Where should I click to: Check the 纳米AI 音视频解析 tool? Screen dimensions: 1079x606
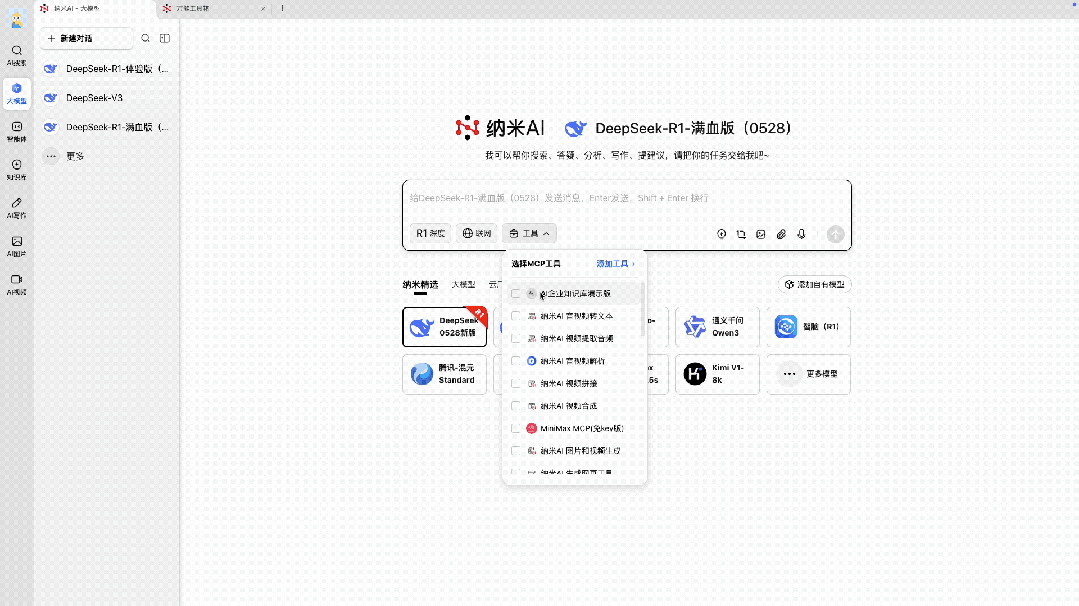point(515,361)
